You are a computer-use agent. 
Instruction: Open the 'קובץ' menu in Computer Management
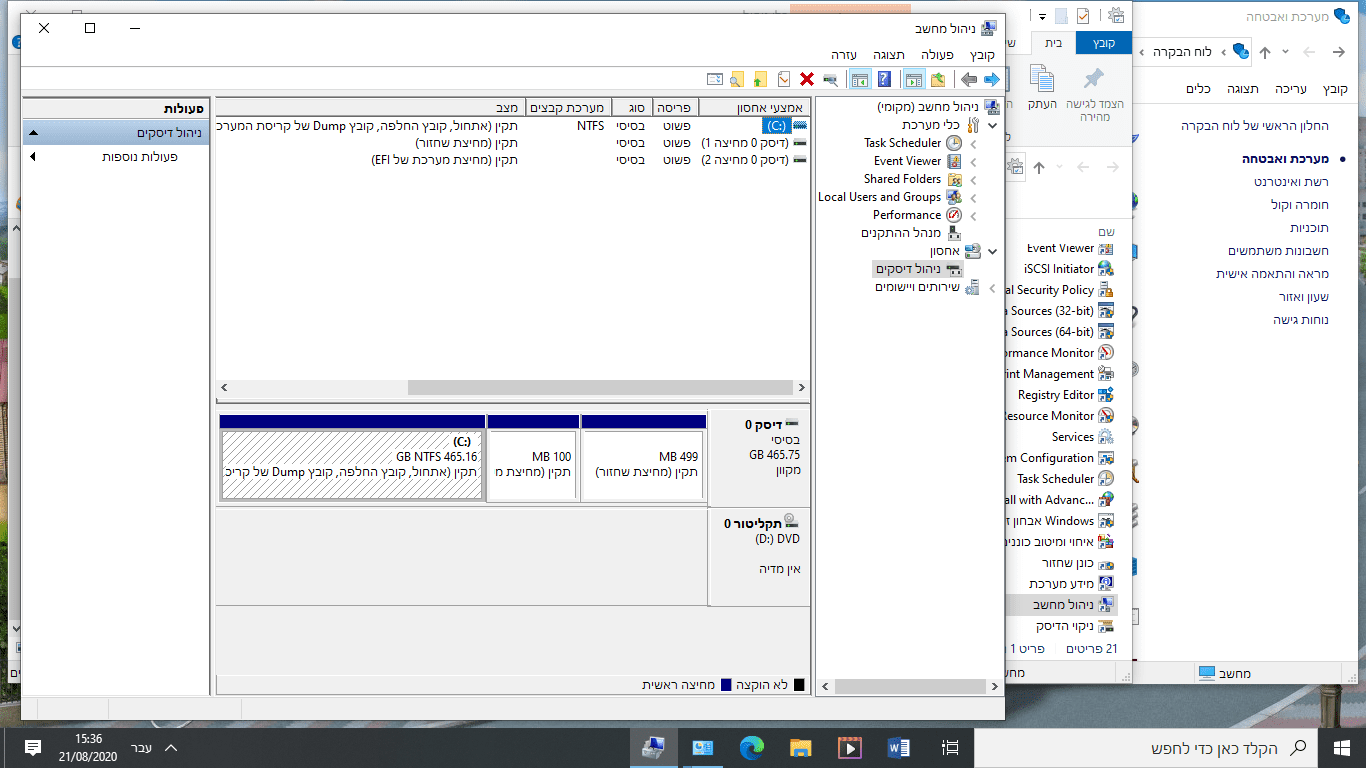(982, 55)
